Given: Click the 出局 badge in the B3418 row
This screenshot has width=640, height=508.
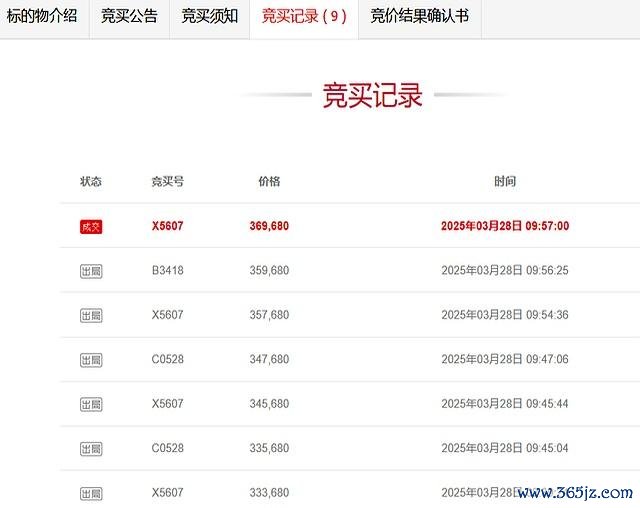Looking at the screenshot, I should (x=91, y=271).
